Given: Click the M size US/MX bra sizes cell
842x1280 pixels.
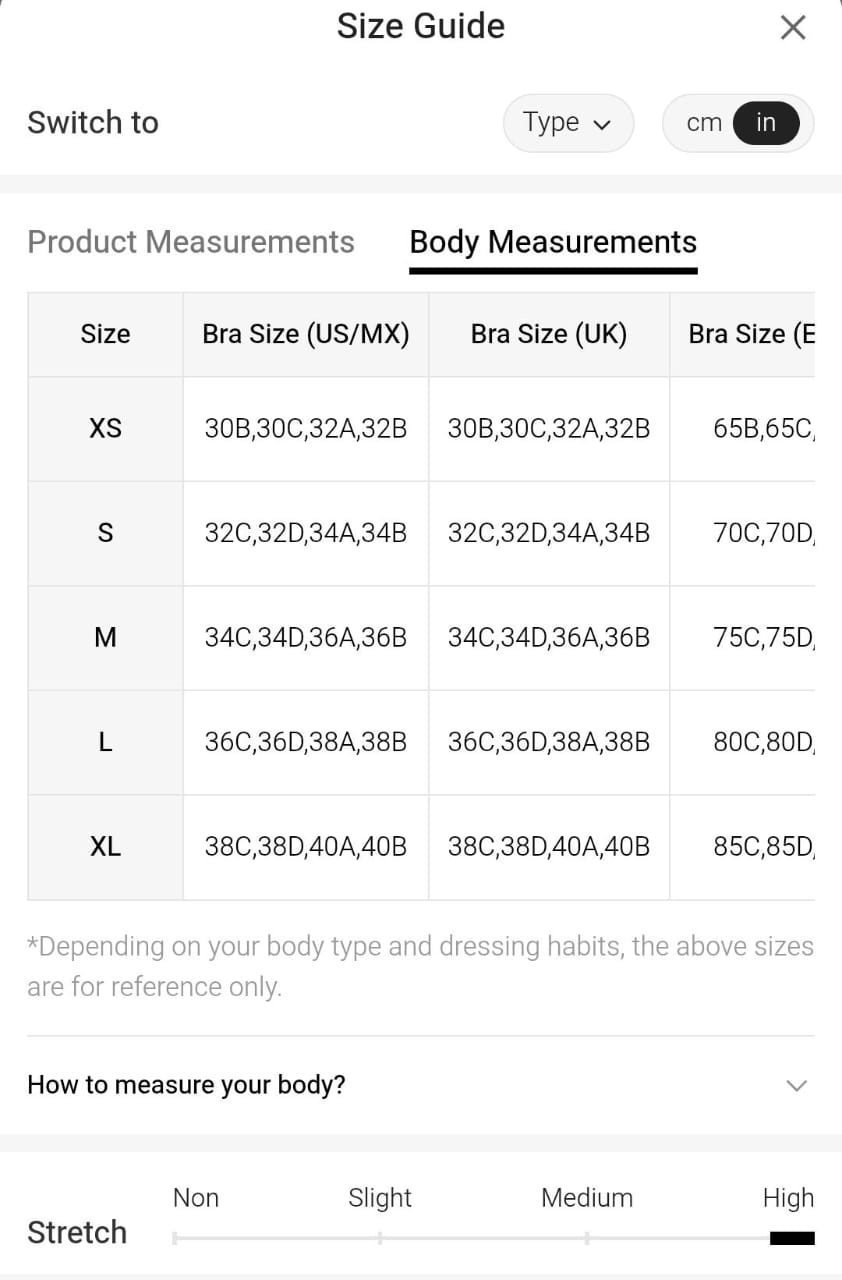Looking at the screenshot, I should [x=306, y=638].
